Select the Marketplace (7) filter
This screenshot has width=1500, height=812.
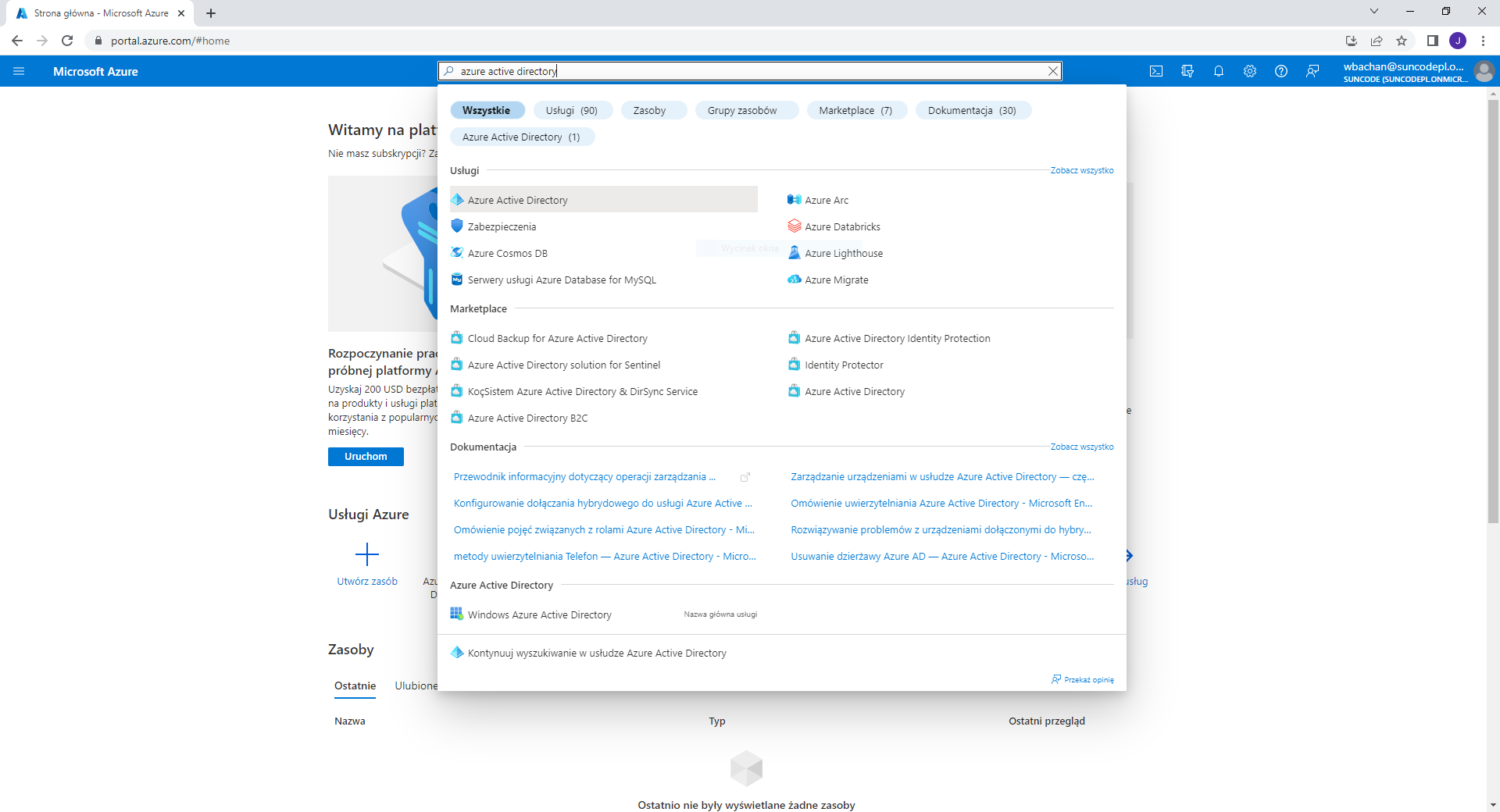tap(855, 110)
